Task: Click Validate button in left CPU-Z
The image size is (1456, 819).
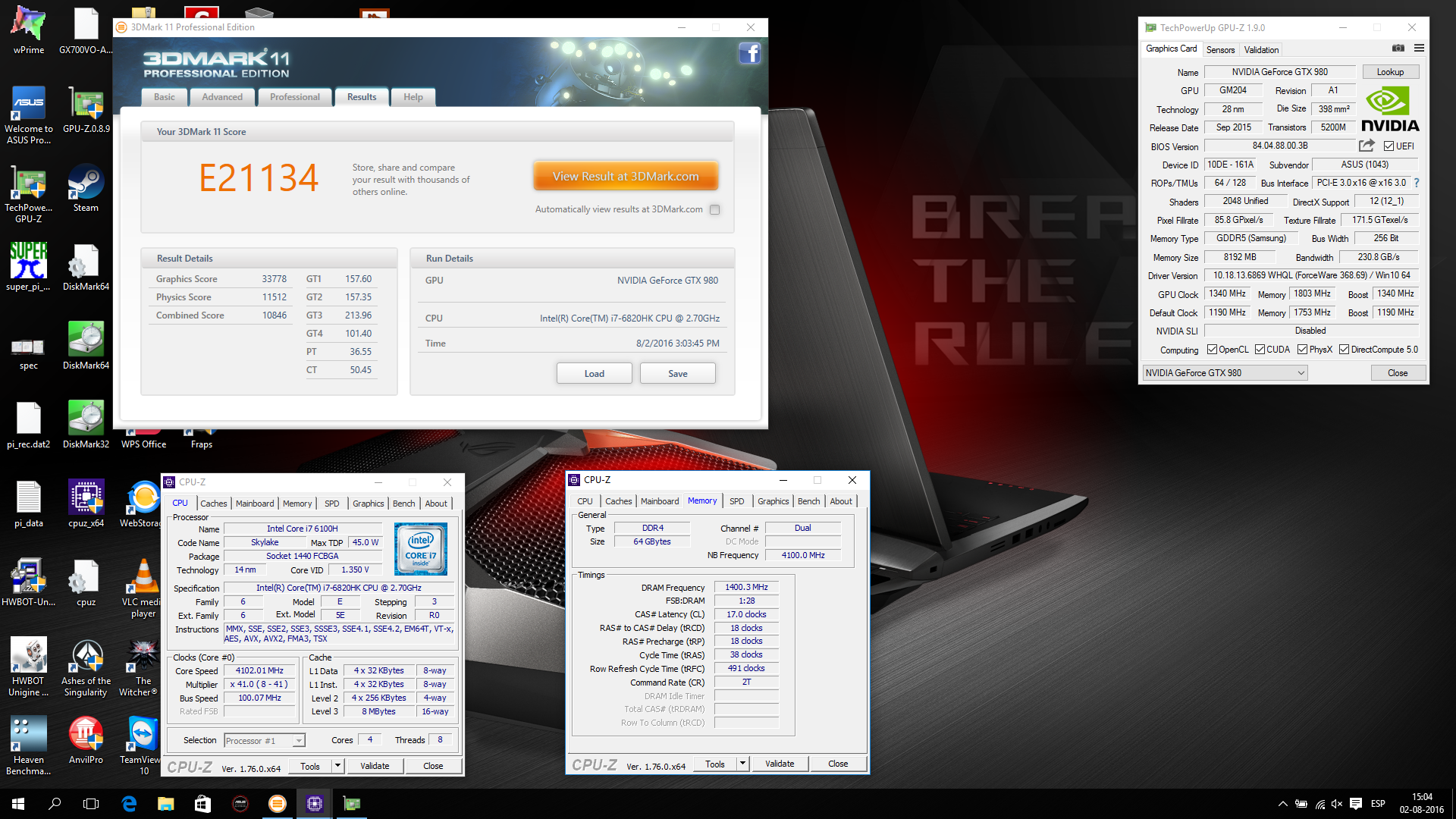Action: click(x=375, y=766)
